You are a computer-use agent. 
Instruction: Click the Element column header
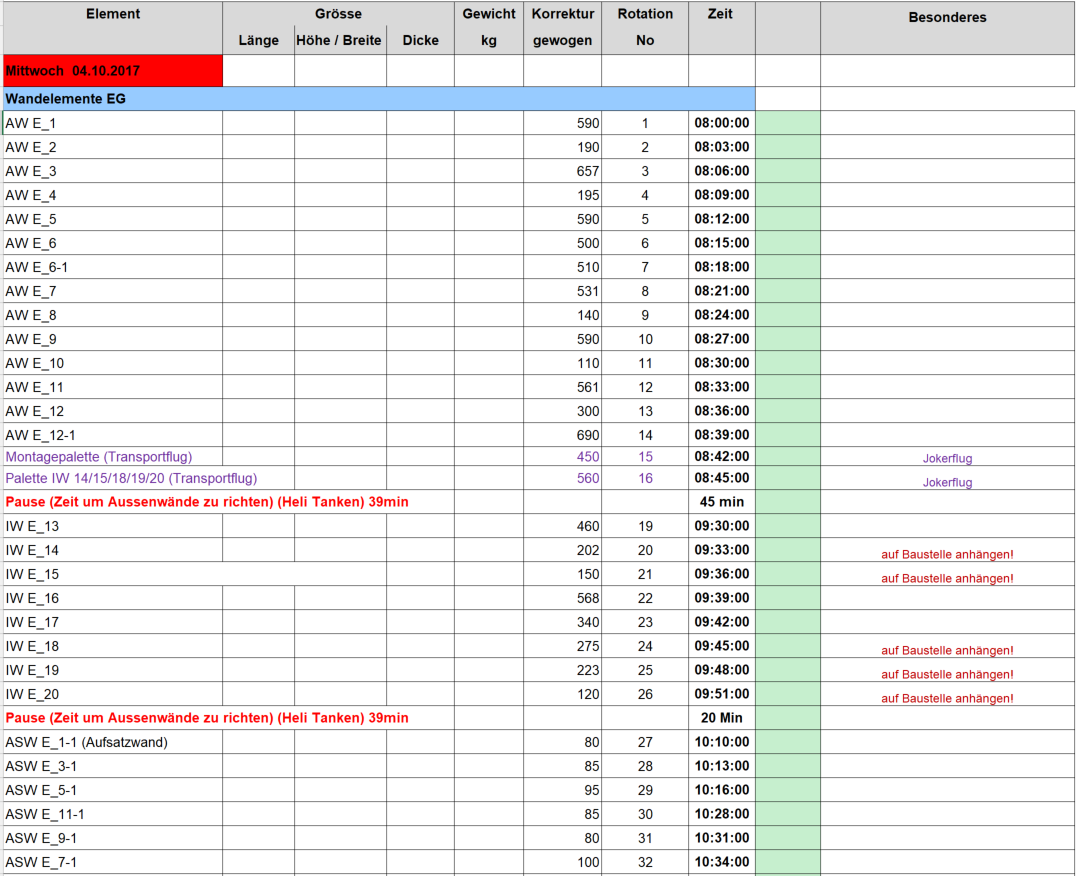click(112, 14)
